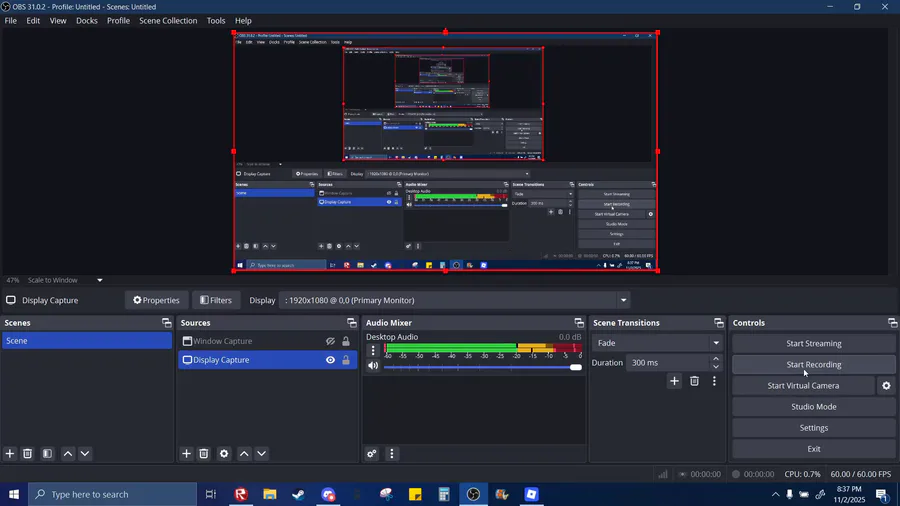Open the File menu
900x506 pixels.
click(11, 21)
